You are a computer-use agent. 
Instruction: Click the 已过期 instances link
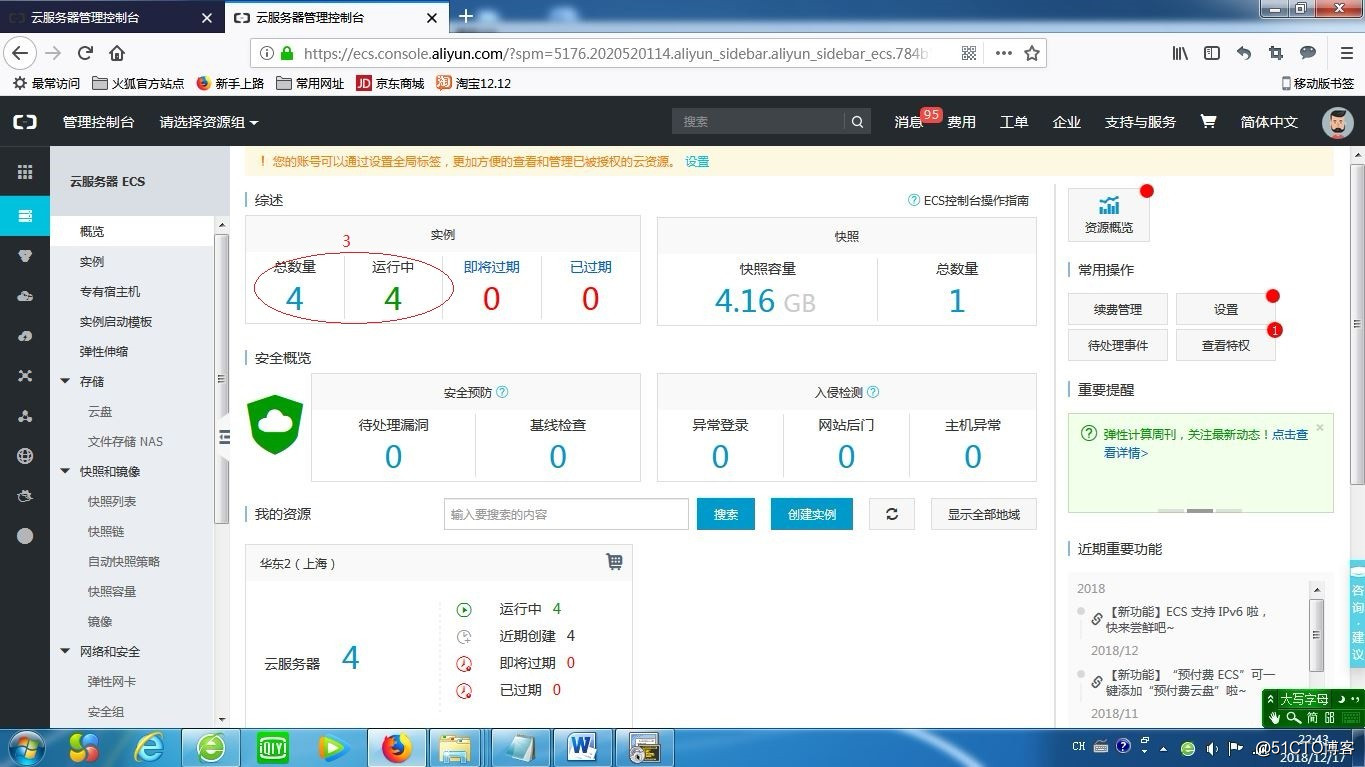point(590,267)
